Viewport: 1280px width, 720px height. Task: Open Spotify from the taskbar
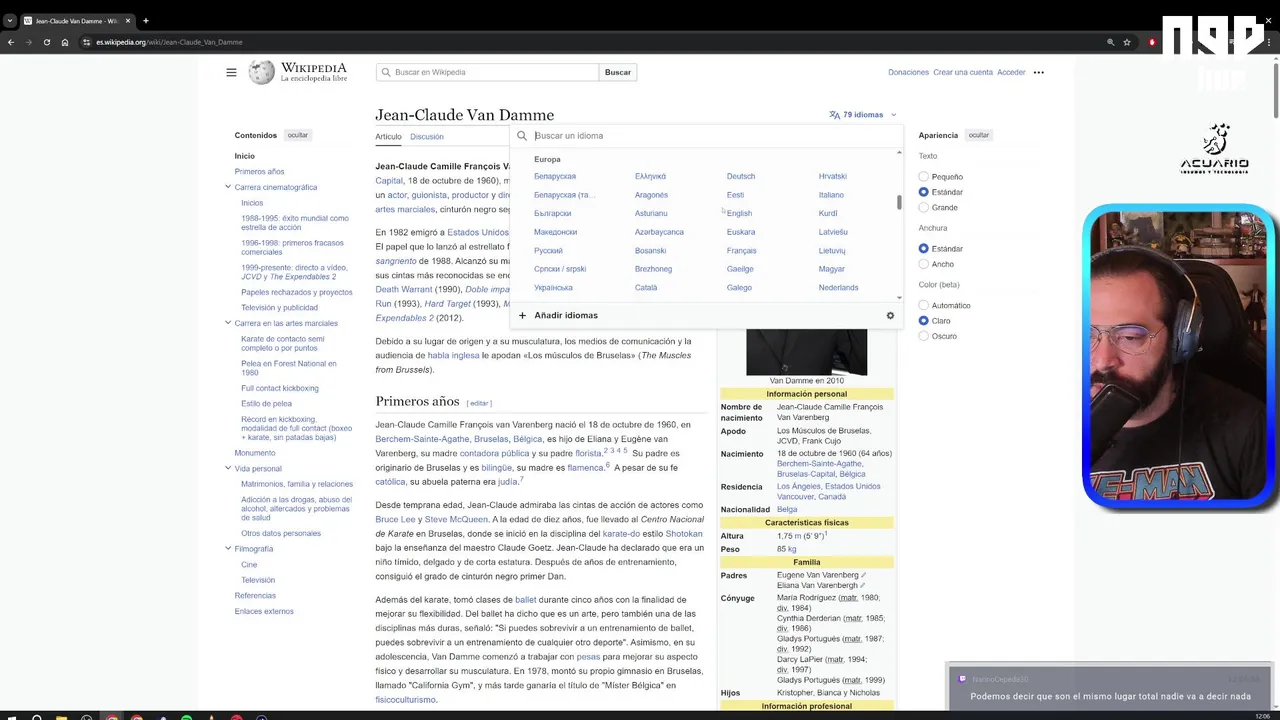(187, 716)
